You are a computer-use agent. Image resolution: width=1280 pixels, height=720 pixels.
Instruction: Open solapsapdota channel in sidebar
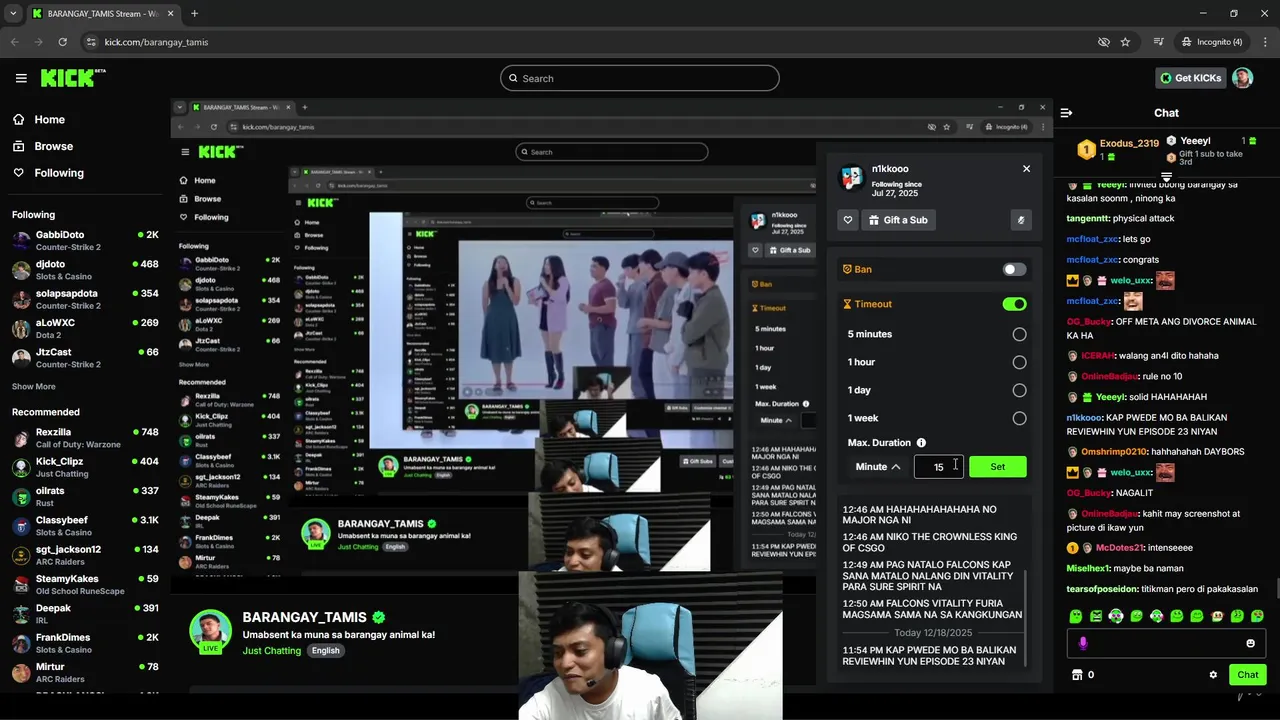click(85, 299)
